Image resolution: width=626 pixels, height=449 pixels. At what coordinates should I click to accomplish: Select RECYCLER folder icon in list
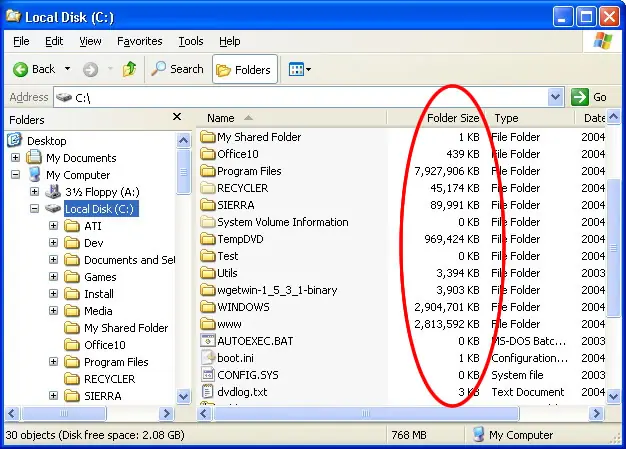pos(208,188)
